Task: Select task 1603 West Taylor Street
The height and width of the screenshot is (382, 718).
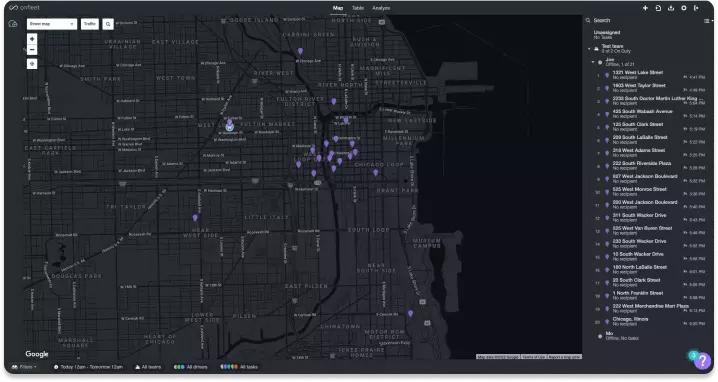Action: (x=650, y=87)
